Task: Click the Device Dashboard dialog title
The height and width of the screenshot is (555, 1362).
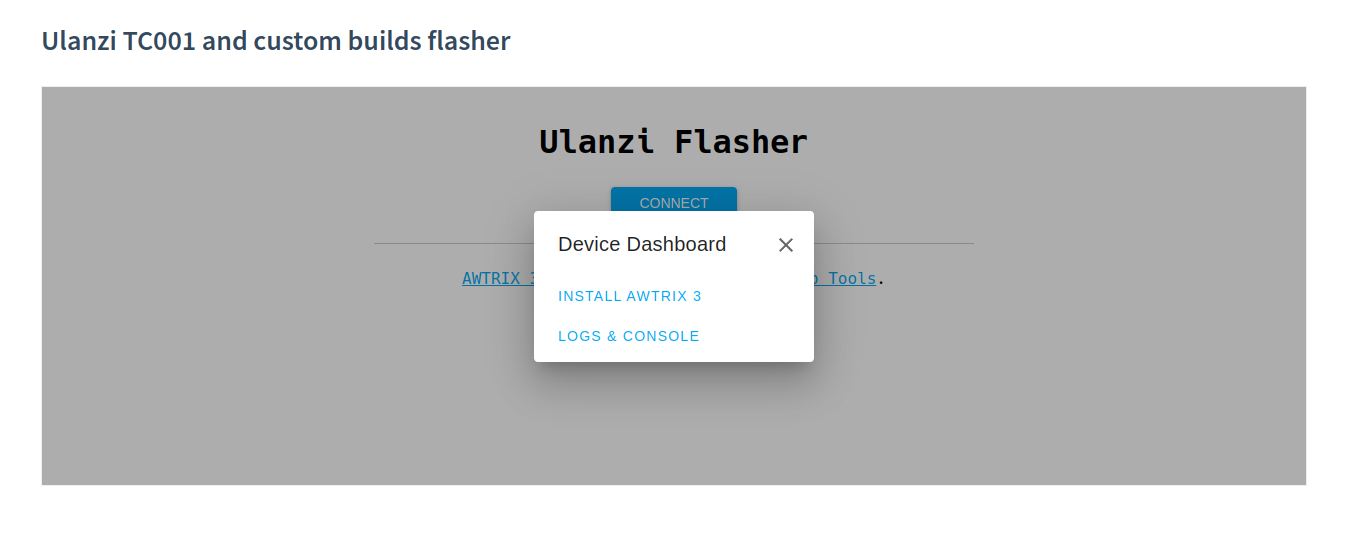Action: [x=642, y=244]
